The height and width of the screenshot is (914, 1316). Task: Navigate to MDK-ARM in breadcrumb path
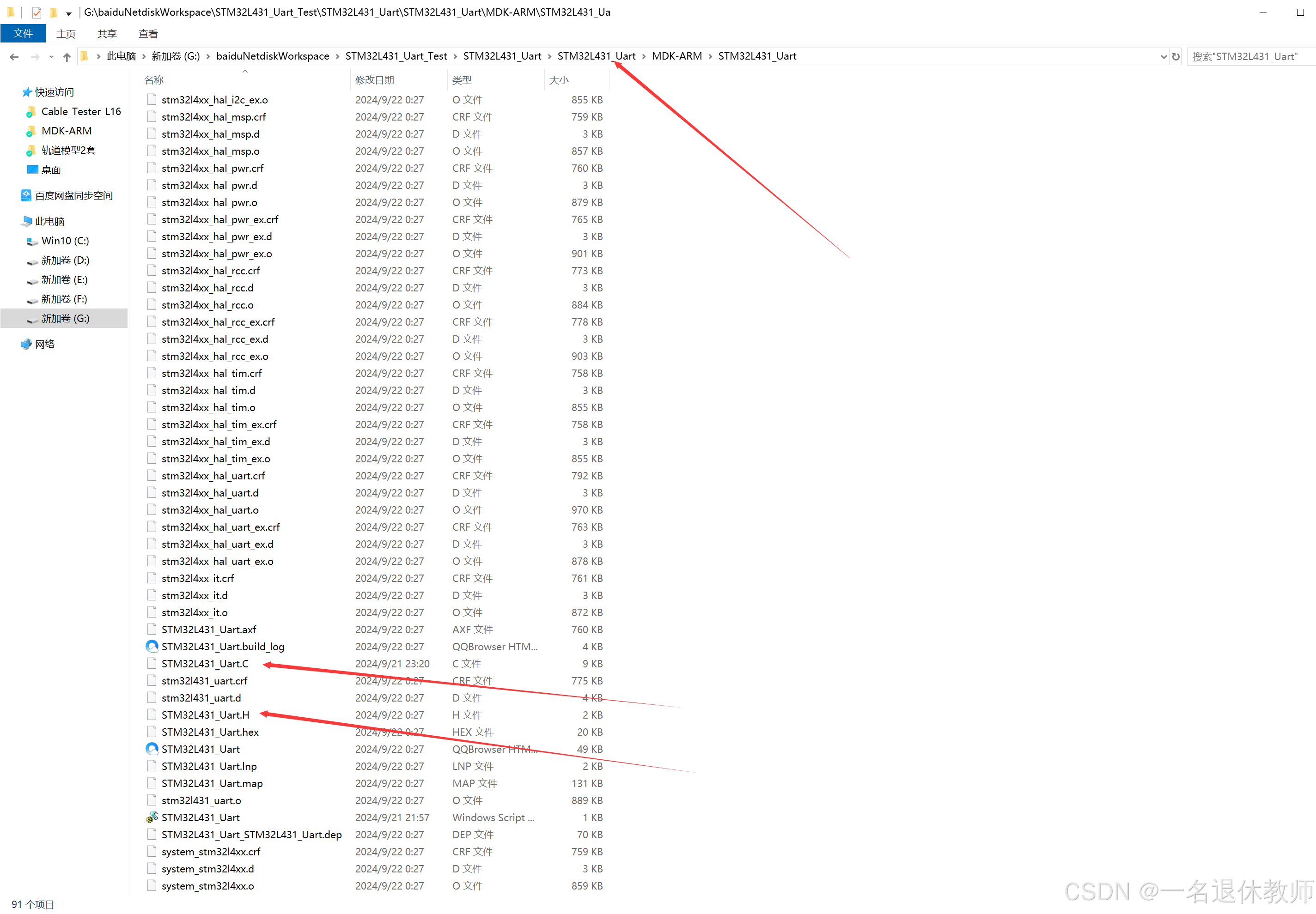point(676,56)
